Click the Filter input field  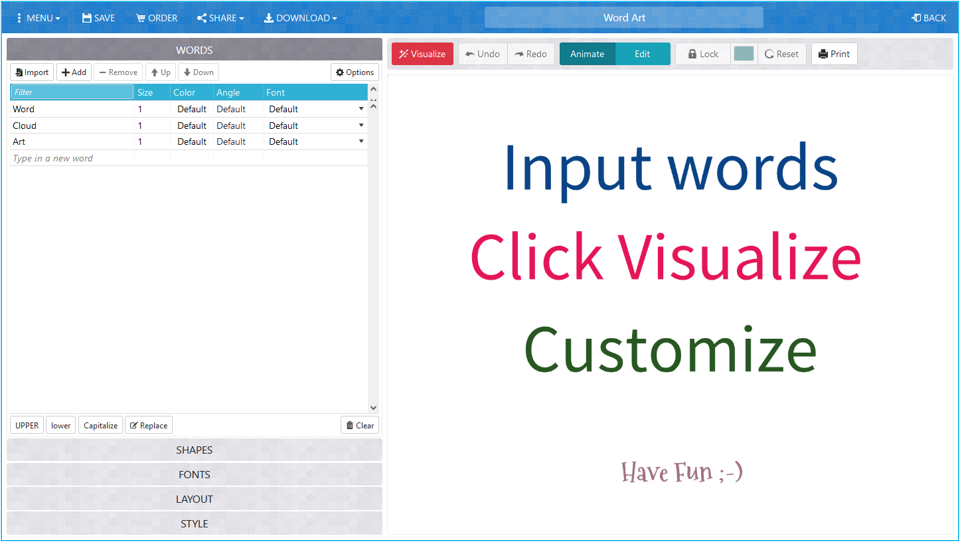72,92
